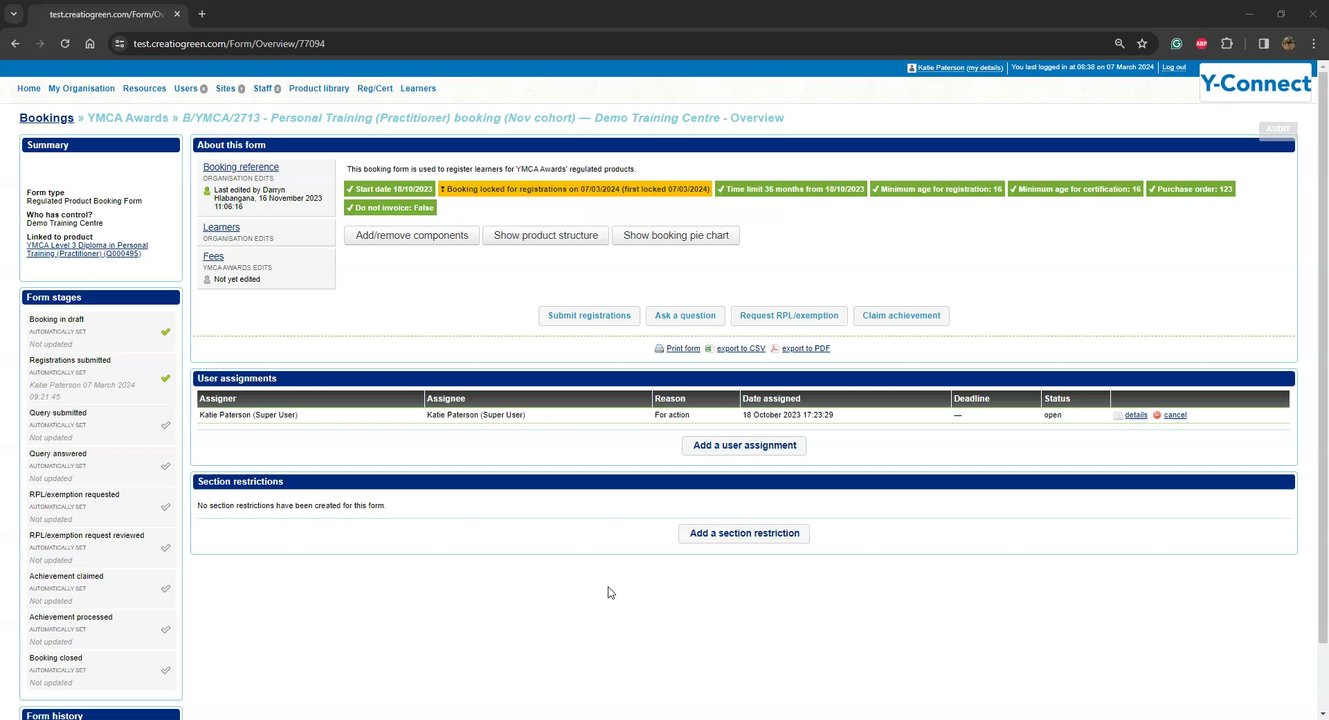Viewport: 1329px width, 720px height.
Task: Open the Resources menu
Action: (144, 89)
